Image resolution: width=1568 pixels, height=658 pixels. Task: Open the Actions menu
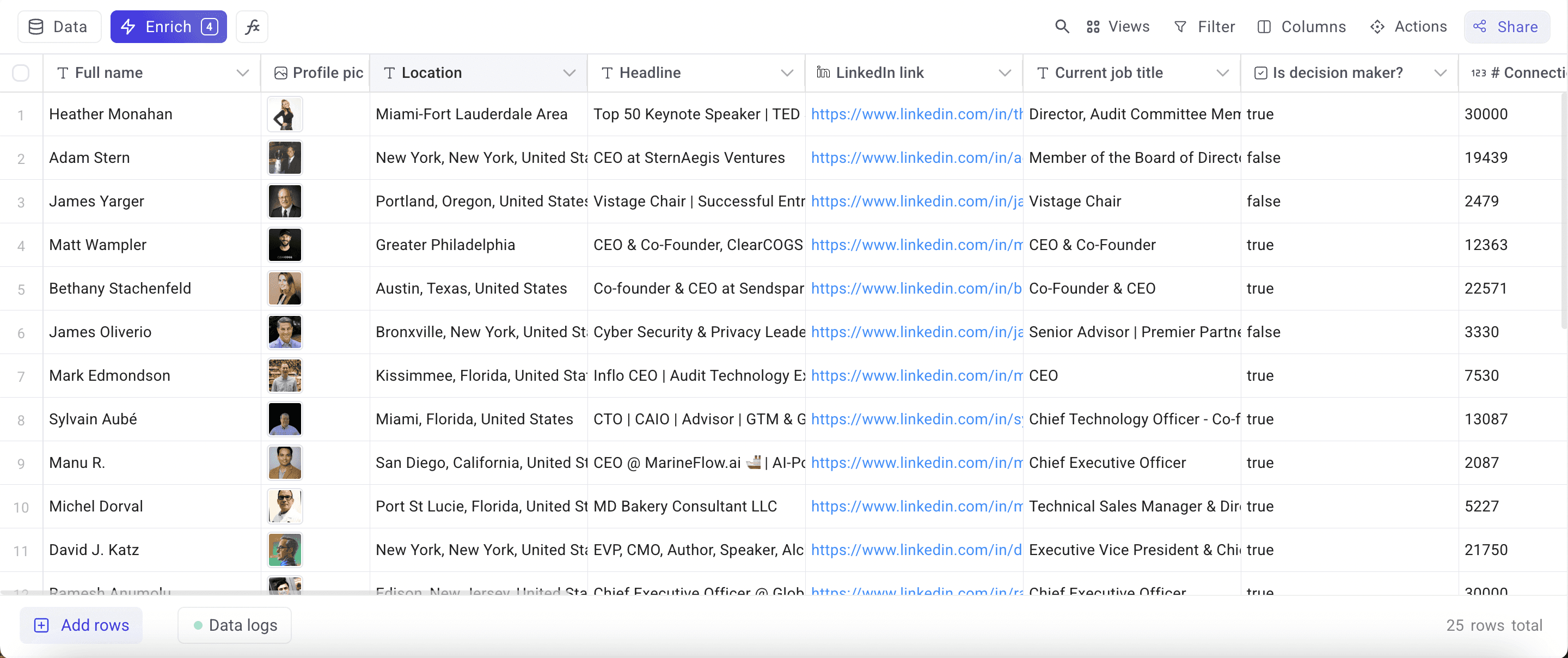[1408, 26]
